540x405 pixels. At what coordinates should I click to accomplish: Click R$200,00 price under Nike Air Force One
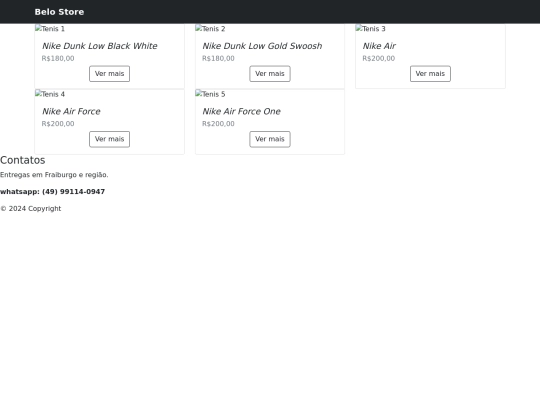(x=218, y=124)
